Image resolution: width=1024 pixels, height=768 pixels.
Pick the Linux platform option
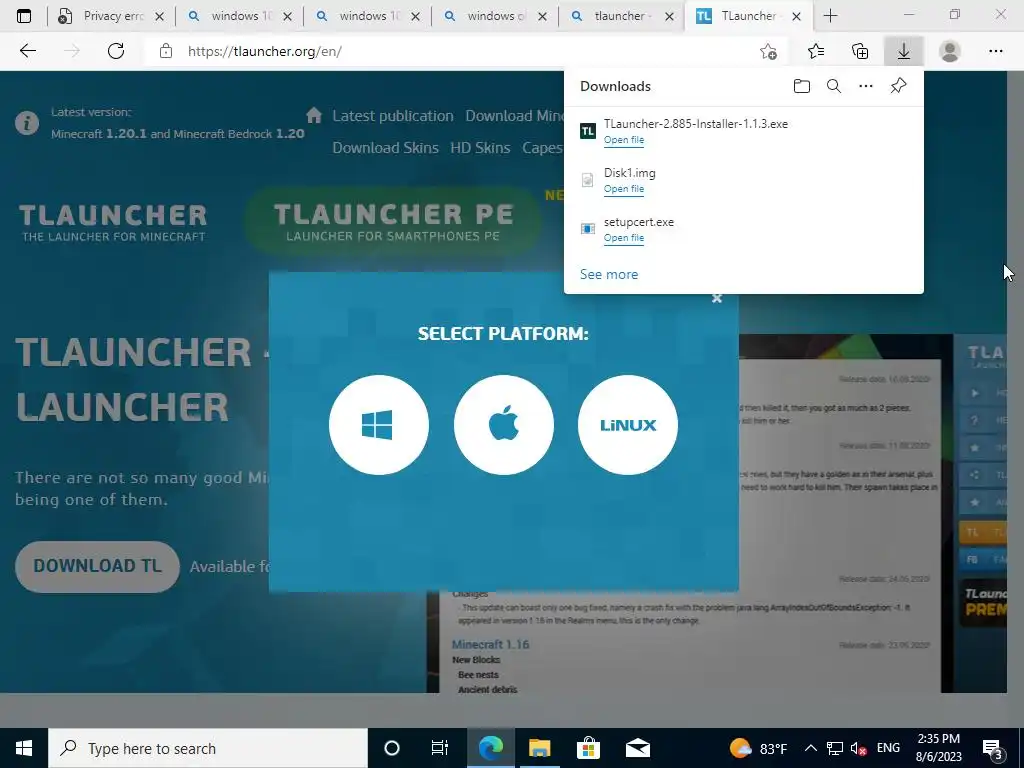pos(628,424)
